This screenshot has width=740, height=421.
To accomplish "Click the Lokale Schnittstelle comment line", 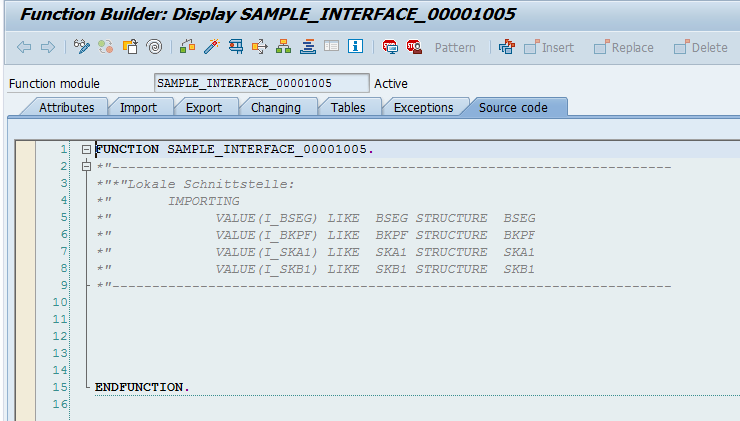I will (195, 184).
